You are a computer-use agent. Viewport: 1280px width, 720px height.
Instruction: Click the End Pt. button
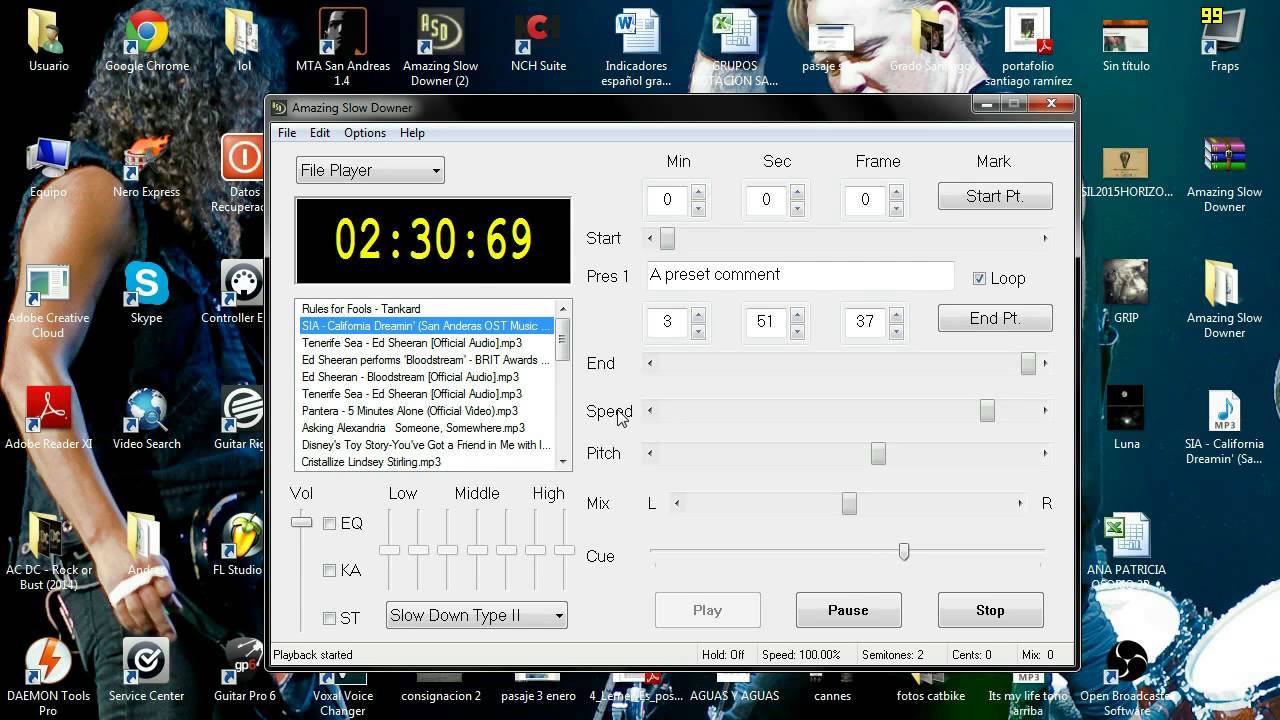[x=995, y=318]
